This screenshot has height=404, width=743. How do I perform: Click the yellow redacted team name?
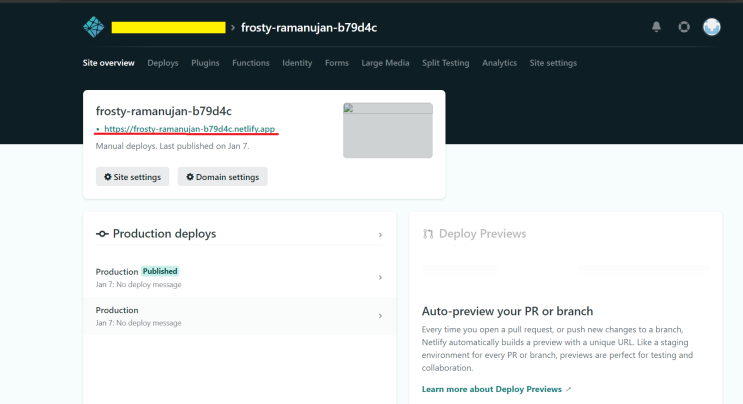coord(168,27)
